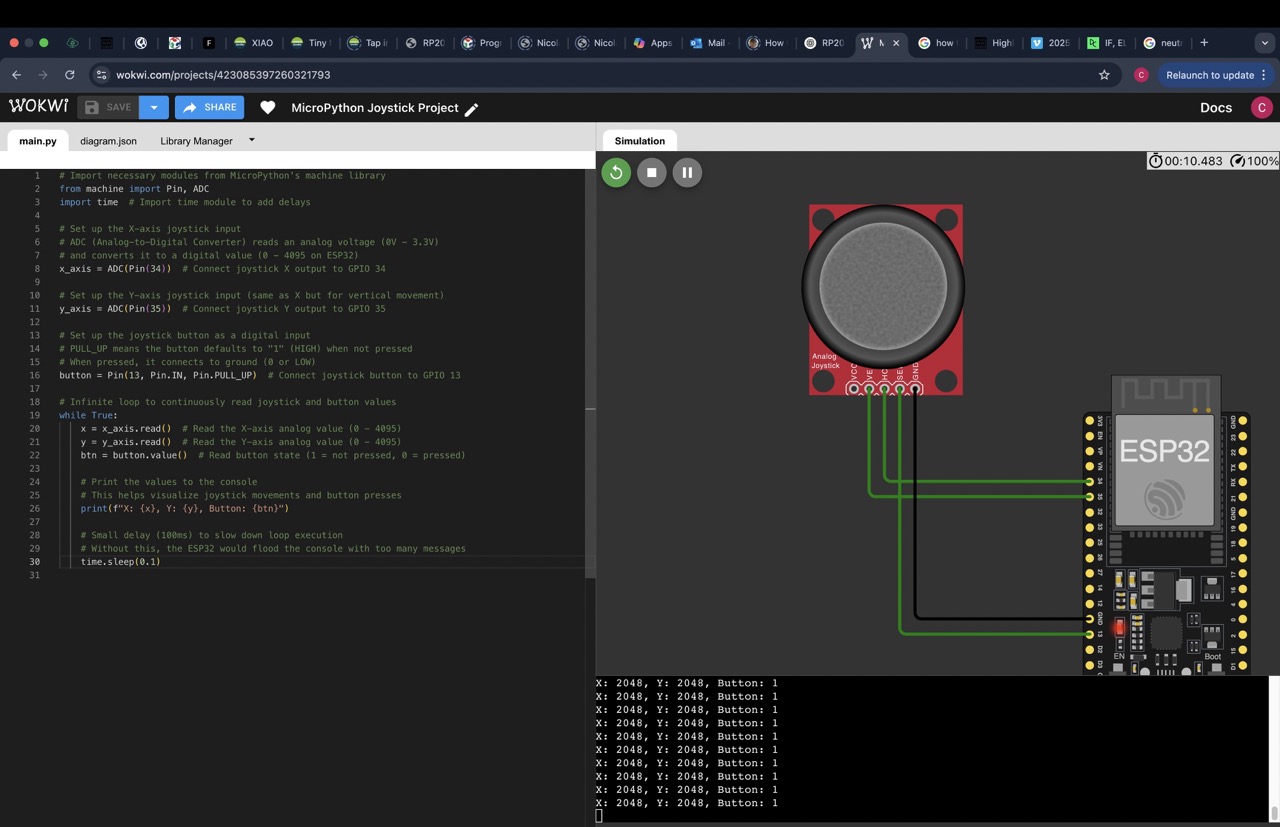Click the SHARE button
This screenshot has height=827, width=1280.
(210, 107)
